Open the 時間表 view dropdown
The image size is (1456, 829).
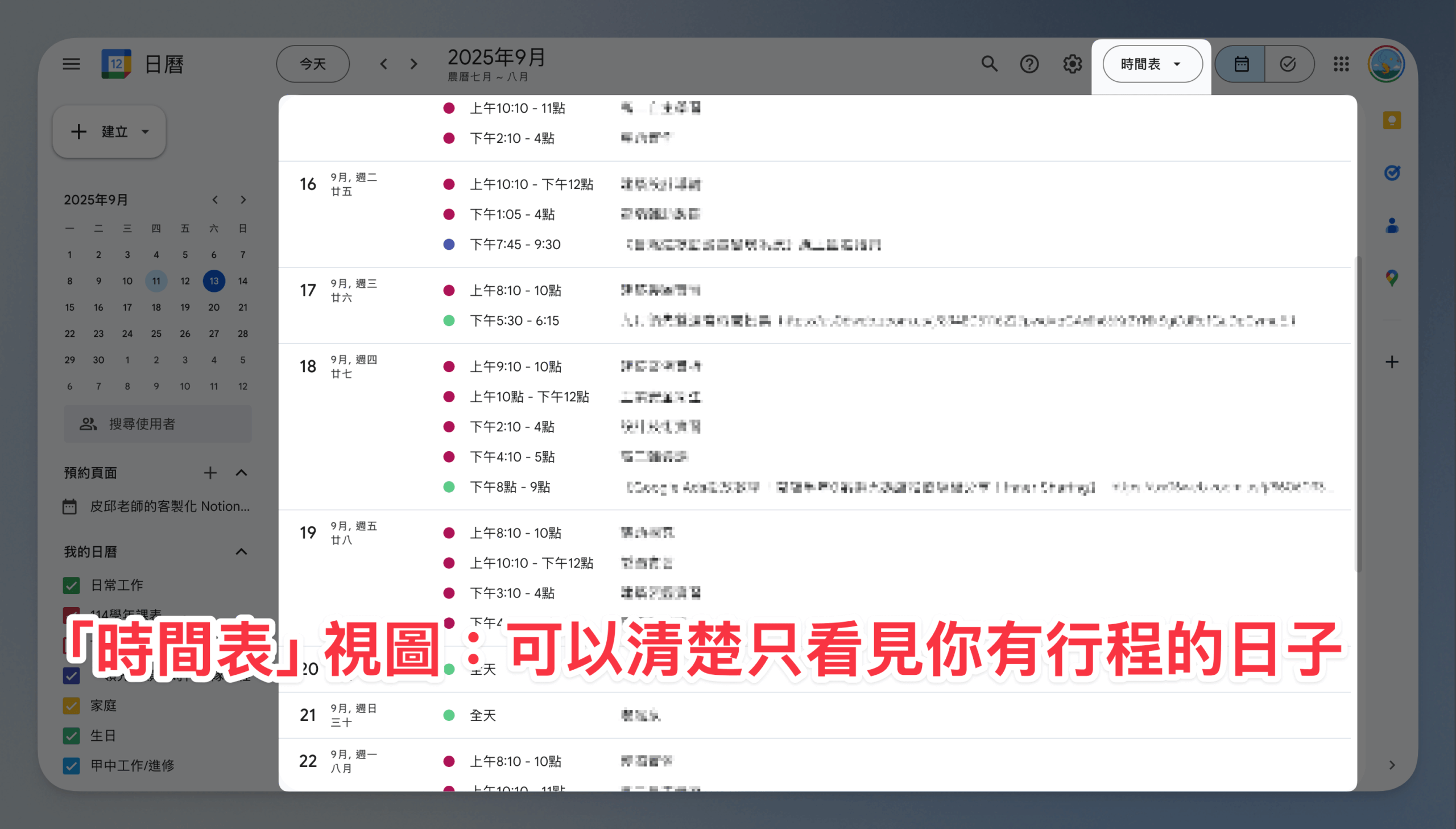tap(1152, 64)
